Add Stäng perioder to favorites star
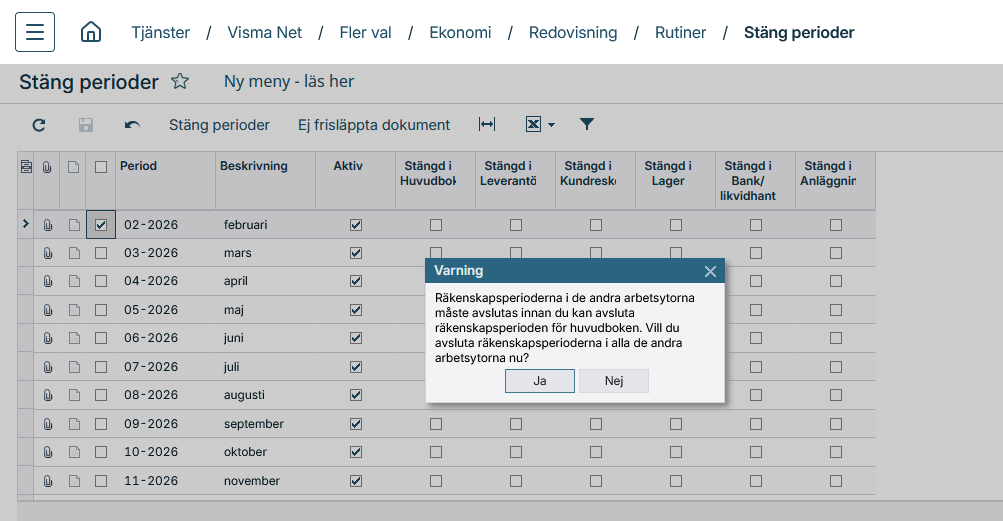The image size is (1003, 521). 180,81
